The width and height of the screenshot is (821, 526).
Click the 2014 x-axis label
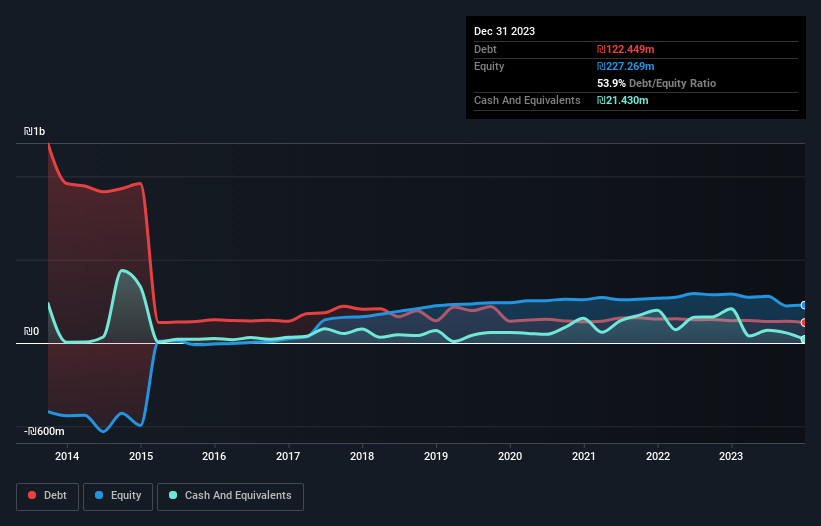(67, 456)
